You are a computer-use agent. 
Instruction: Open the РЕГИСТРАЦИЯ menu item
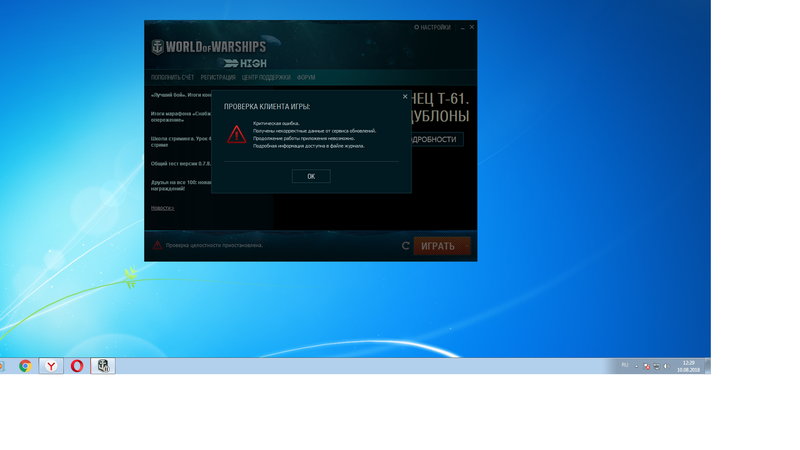pos(218,78)
